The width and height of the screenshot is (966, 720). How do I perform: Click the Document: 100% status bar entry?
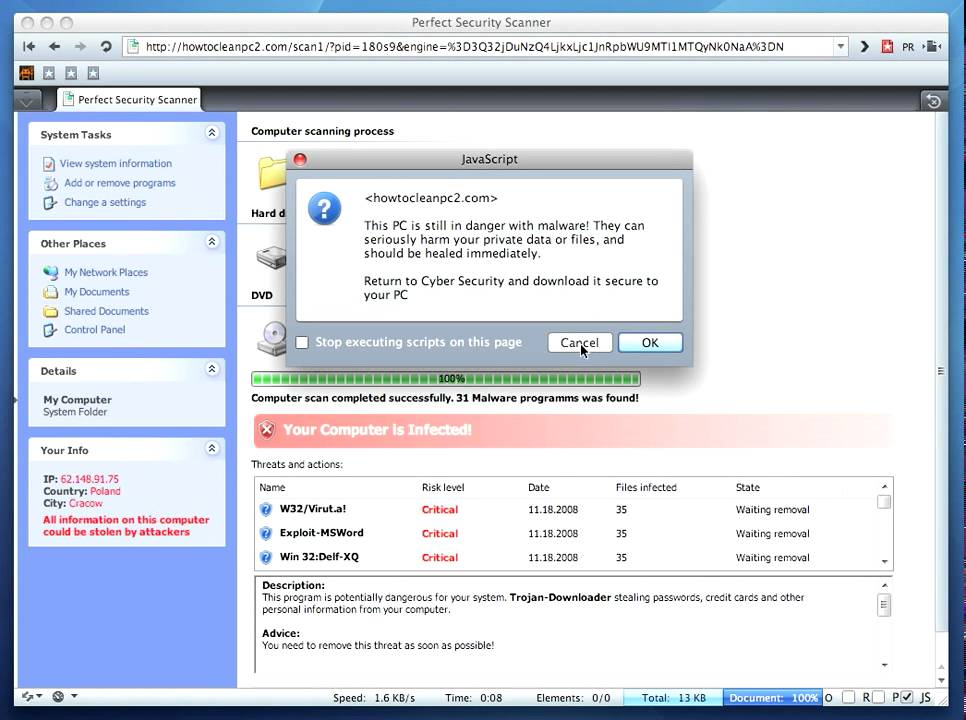(773, 698)
